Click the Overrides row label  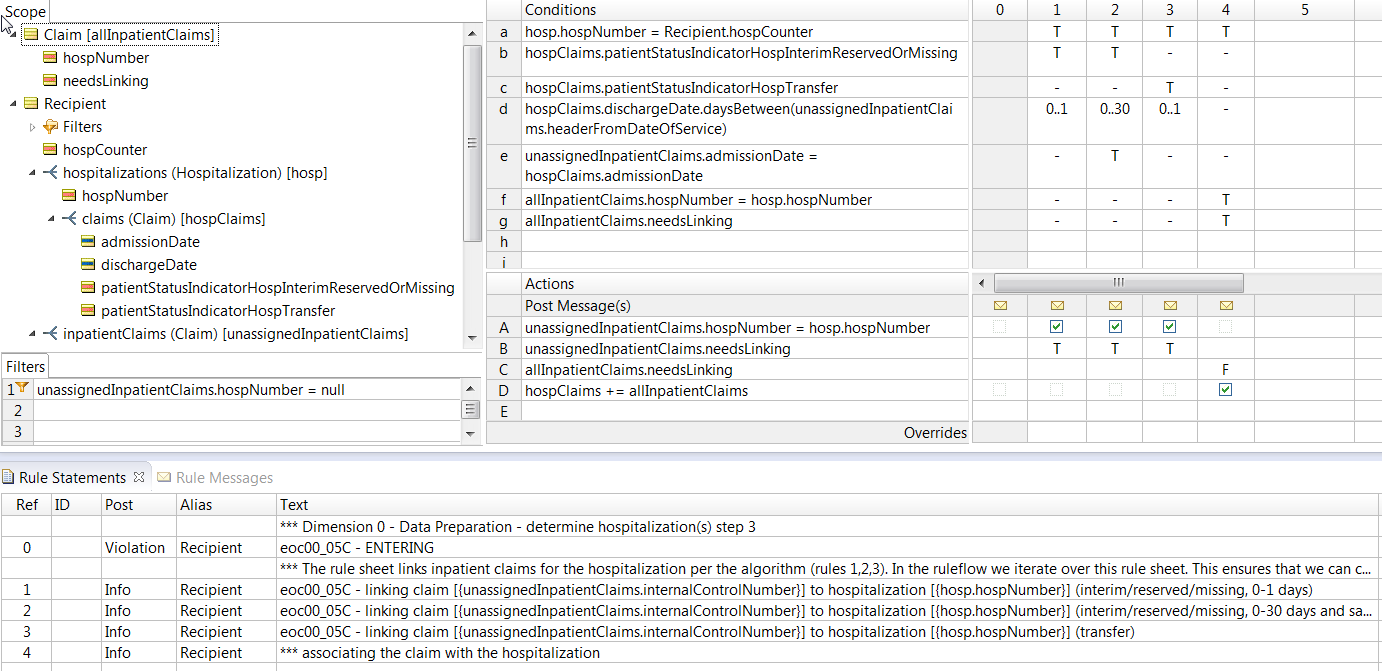point(935,433)
